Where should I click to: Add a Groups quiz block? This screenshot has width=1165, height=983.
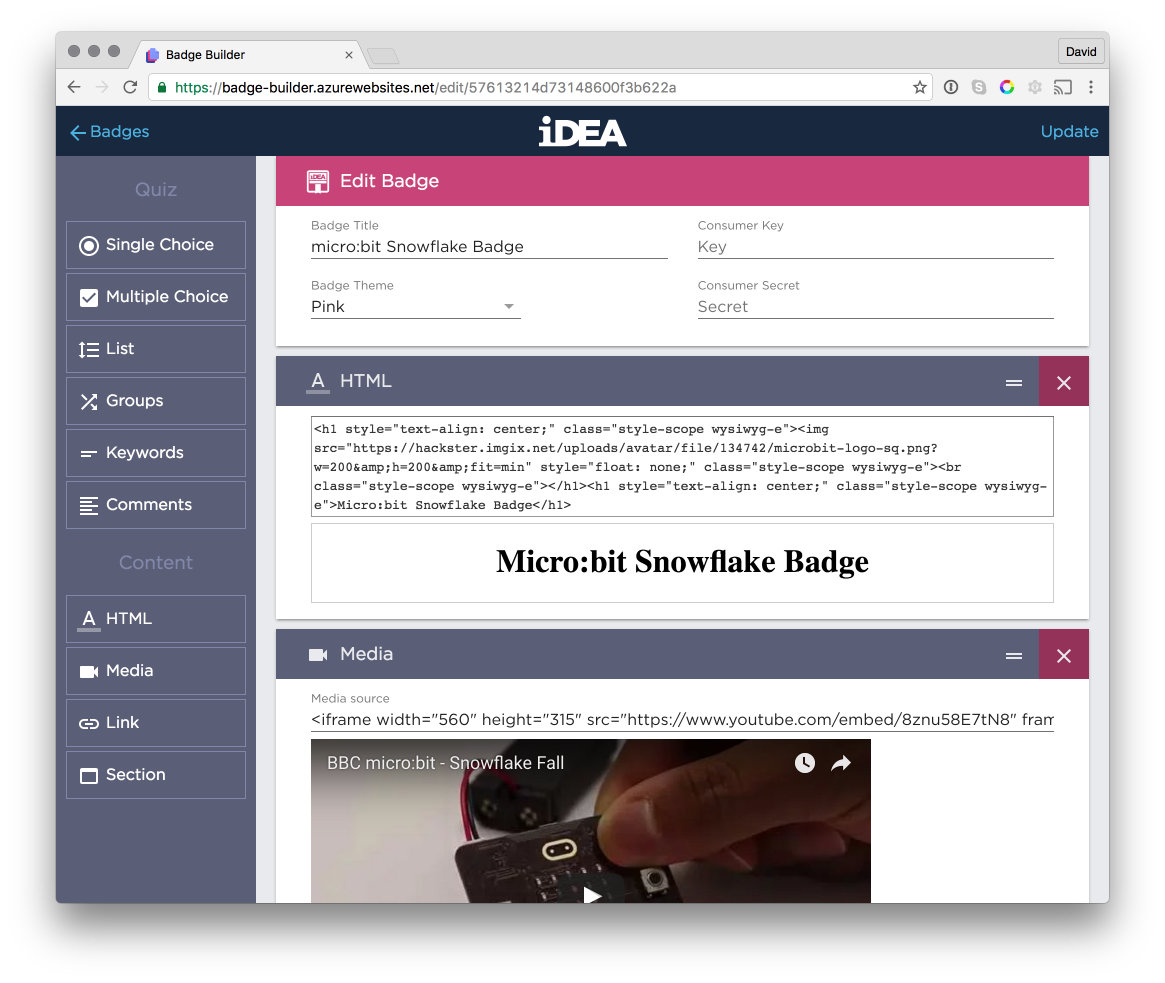click(x=155, y=400)
